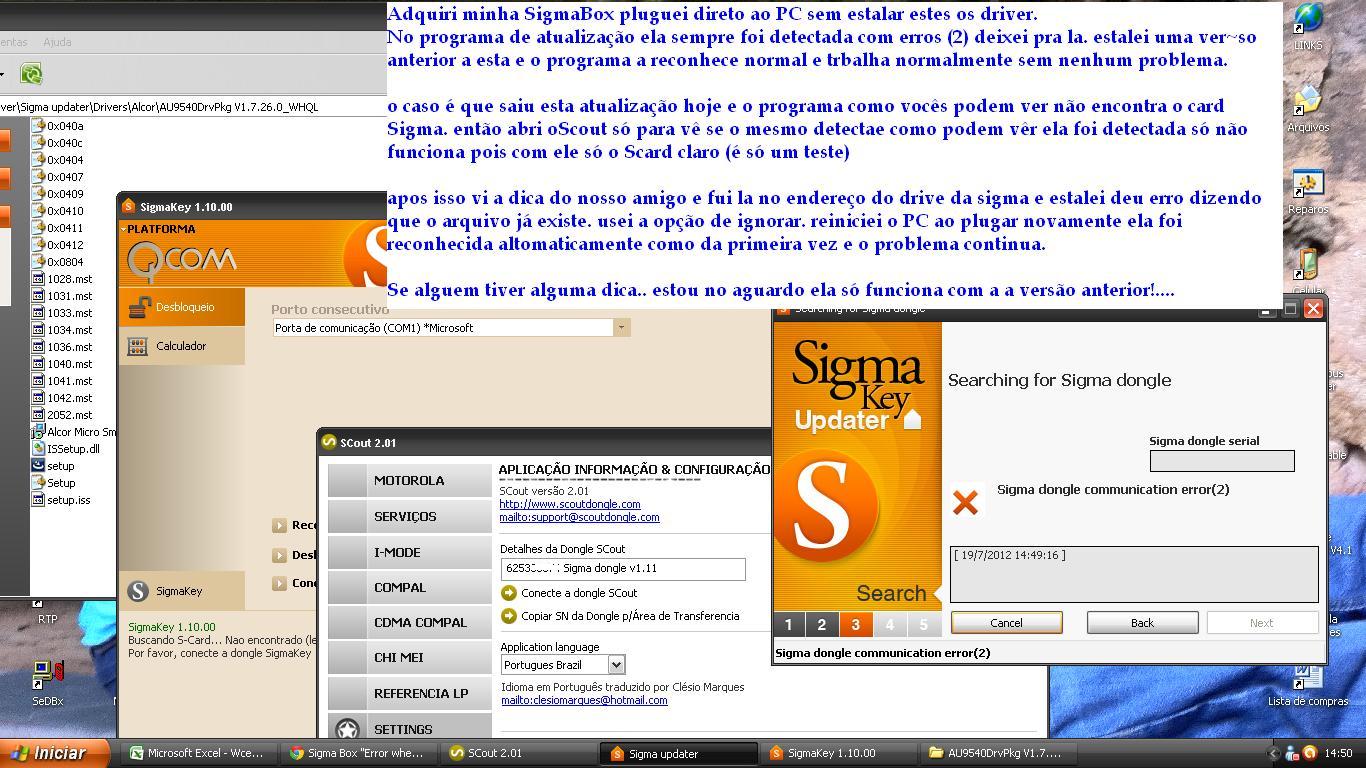
Task: Switch to Sigma Box Chrome taskbar window
Action: pyautogui.click(x=359, y=753)
